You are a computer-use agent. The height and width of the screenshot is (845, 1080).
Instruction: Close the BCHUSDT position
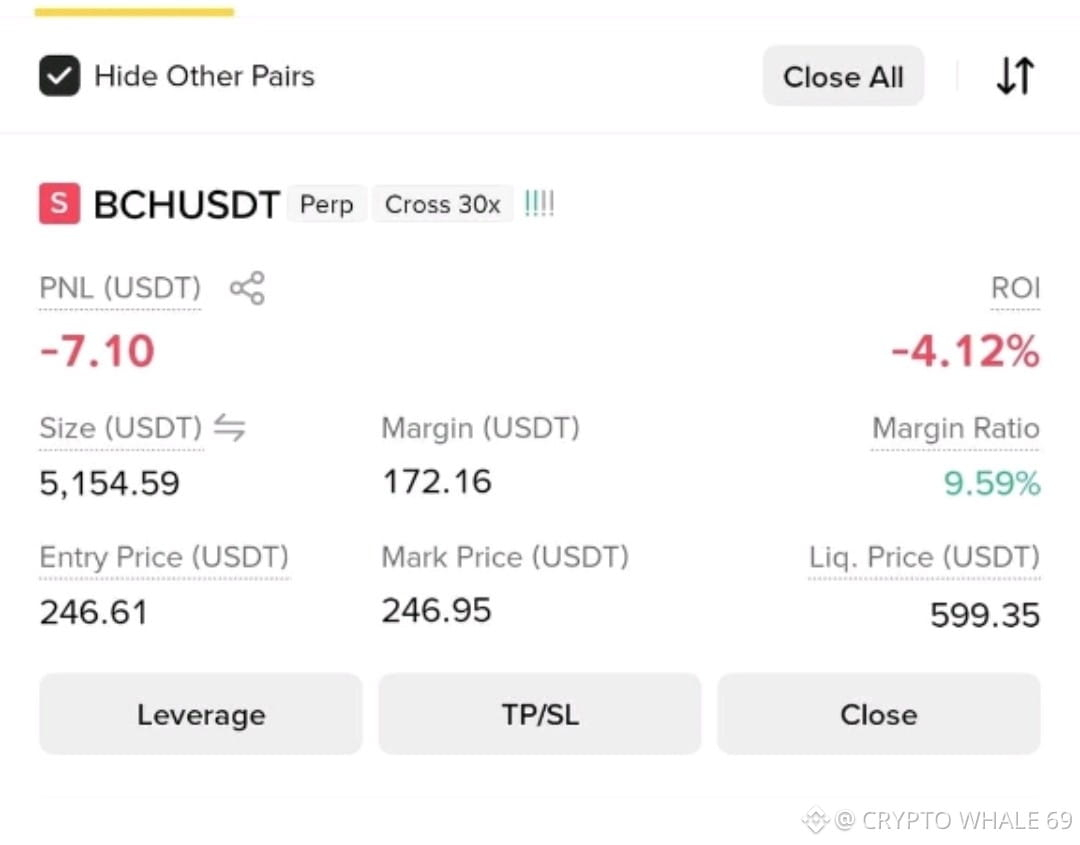pyautogui.click(x=879, y=714)
